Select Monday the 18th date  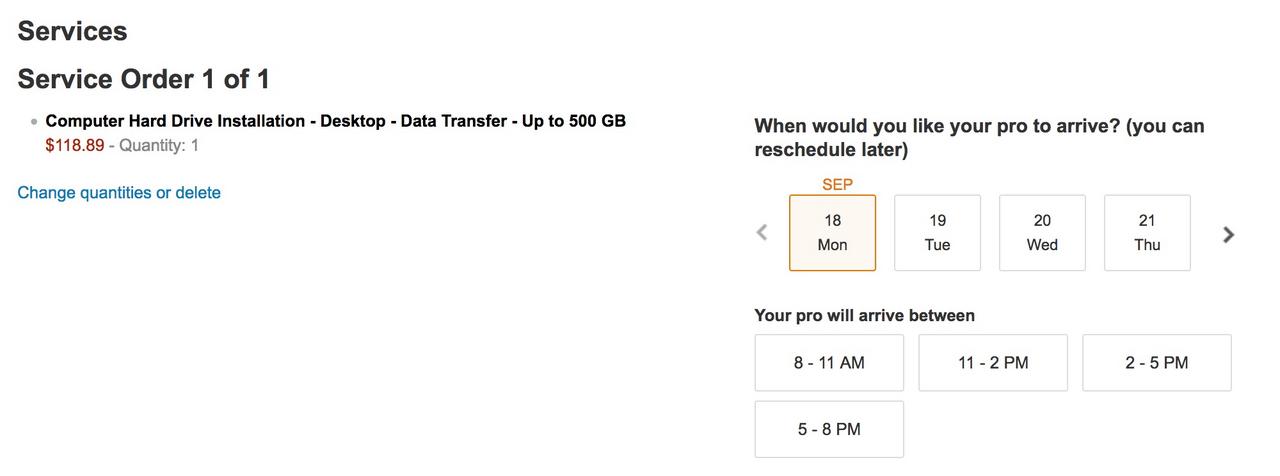point(832,233)
